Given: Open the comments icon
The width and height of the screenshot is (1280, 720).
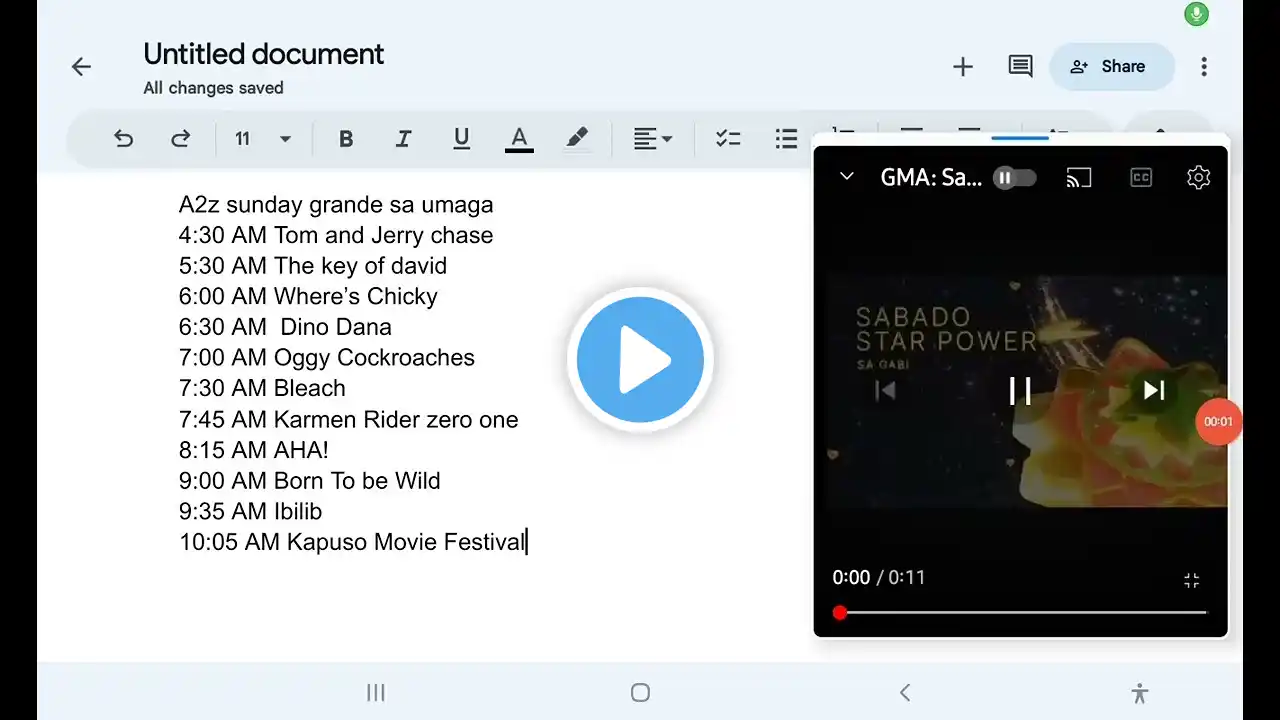Looking at the screenshot, I should click(x=1020, y=67).
